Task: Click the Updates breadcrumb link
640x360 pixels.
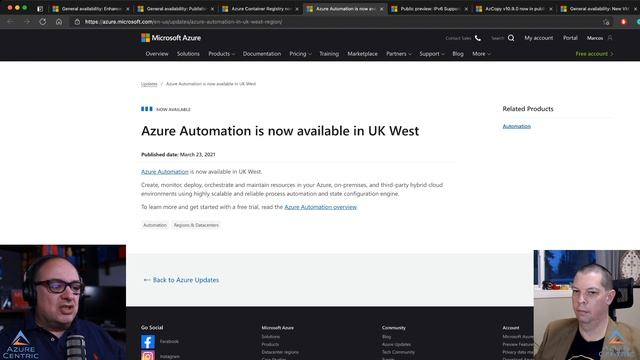Action: tap(149, 84)
